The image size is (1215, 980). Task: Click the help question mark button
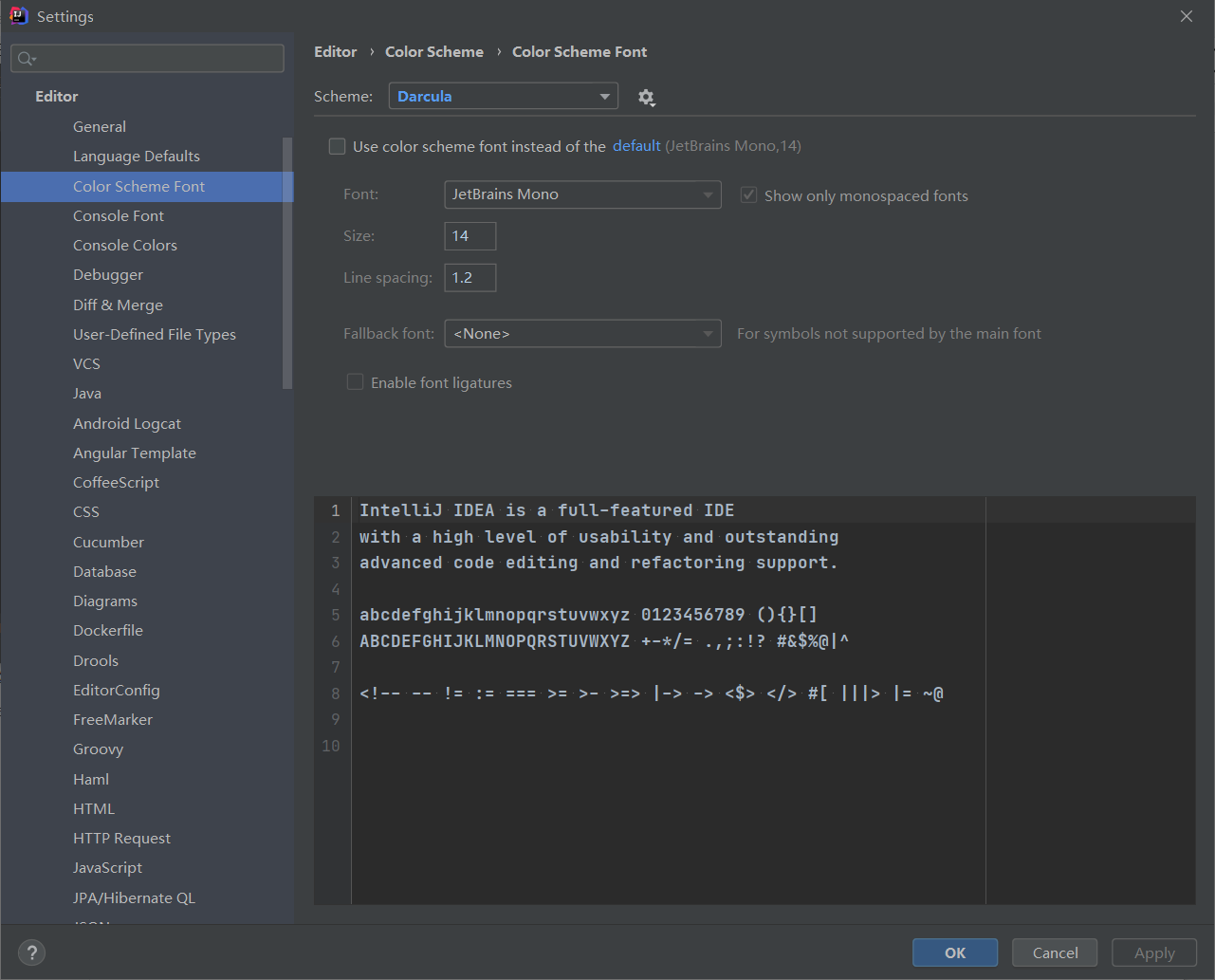click(31, 952)
